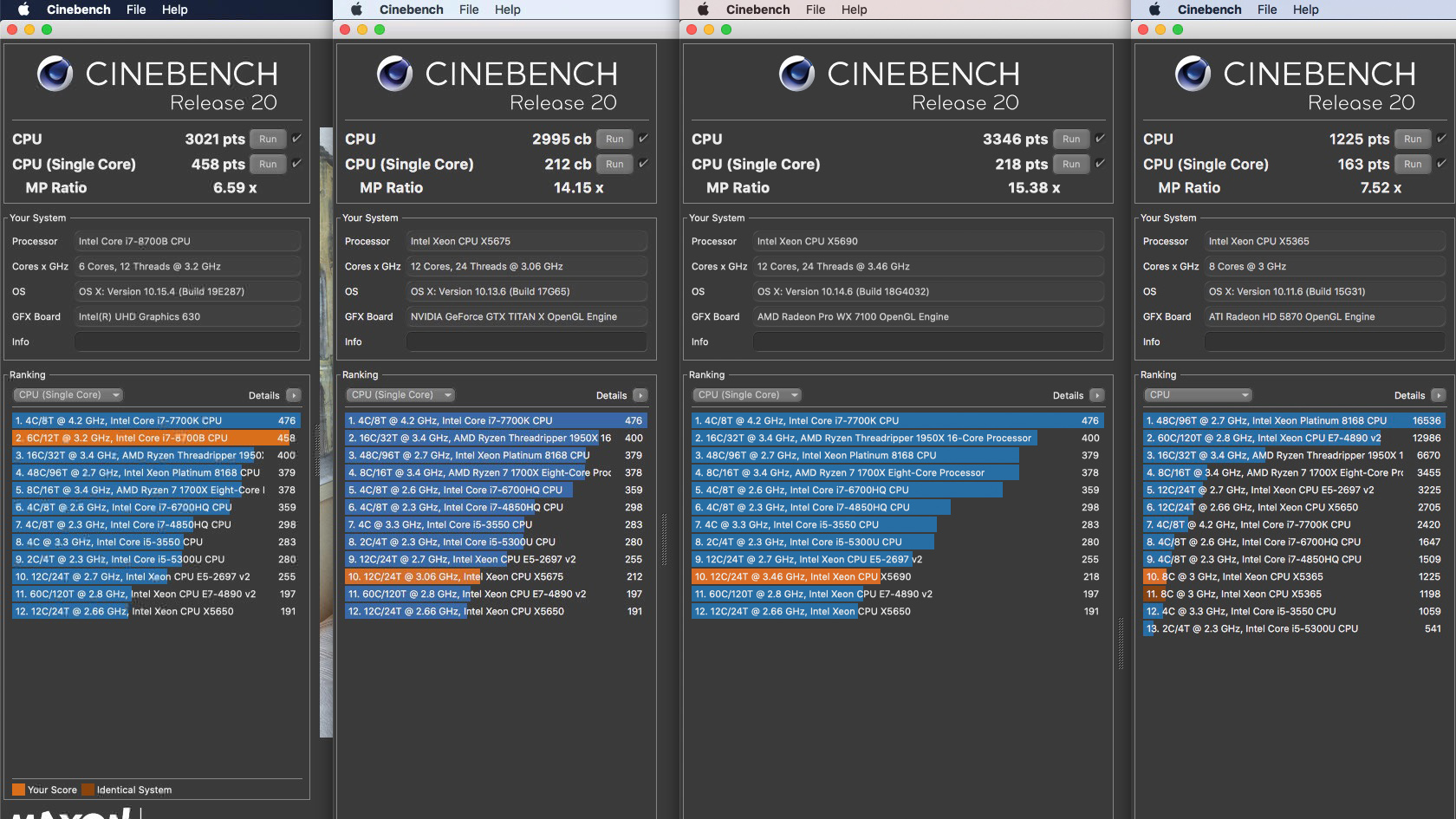Click Cinebench logo in i7-8700B window
This screenshot has width=1456, height=819.
point(55,75)
